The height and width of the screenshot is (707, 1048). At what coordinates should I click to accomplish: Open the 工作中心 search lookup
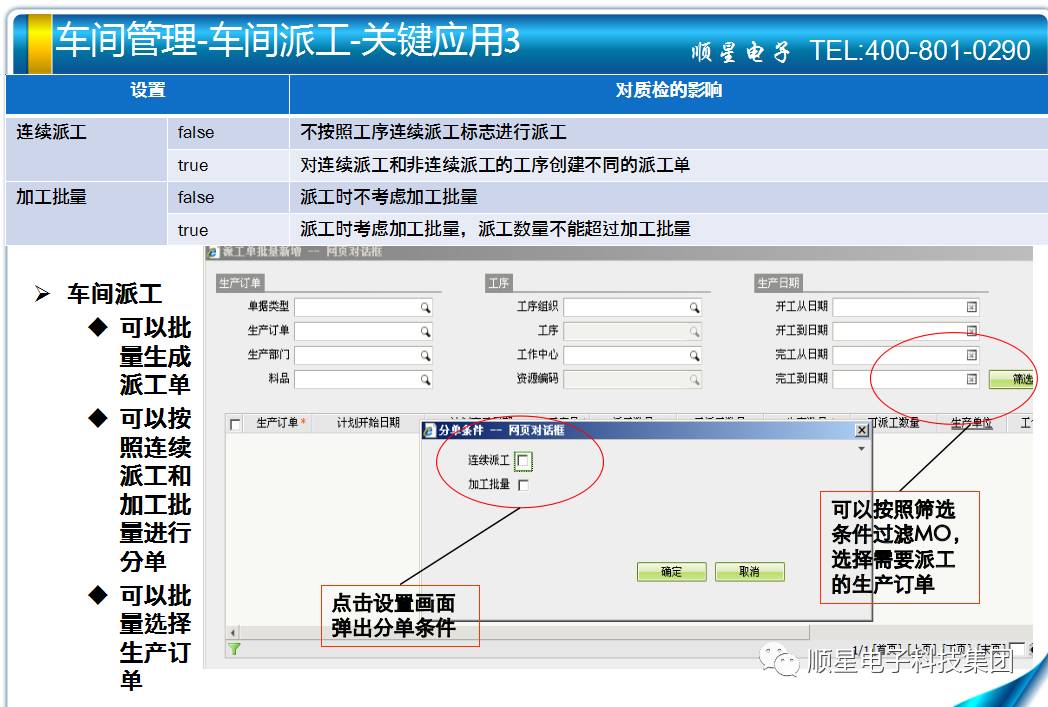point(695,355)
